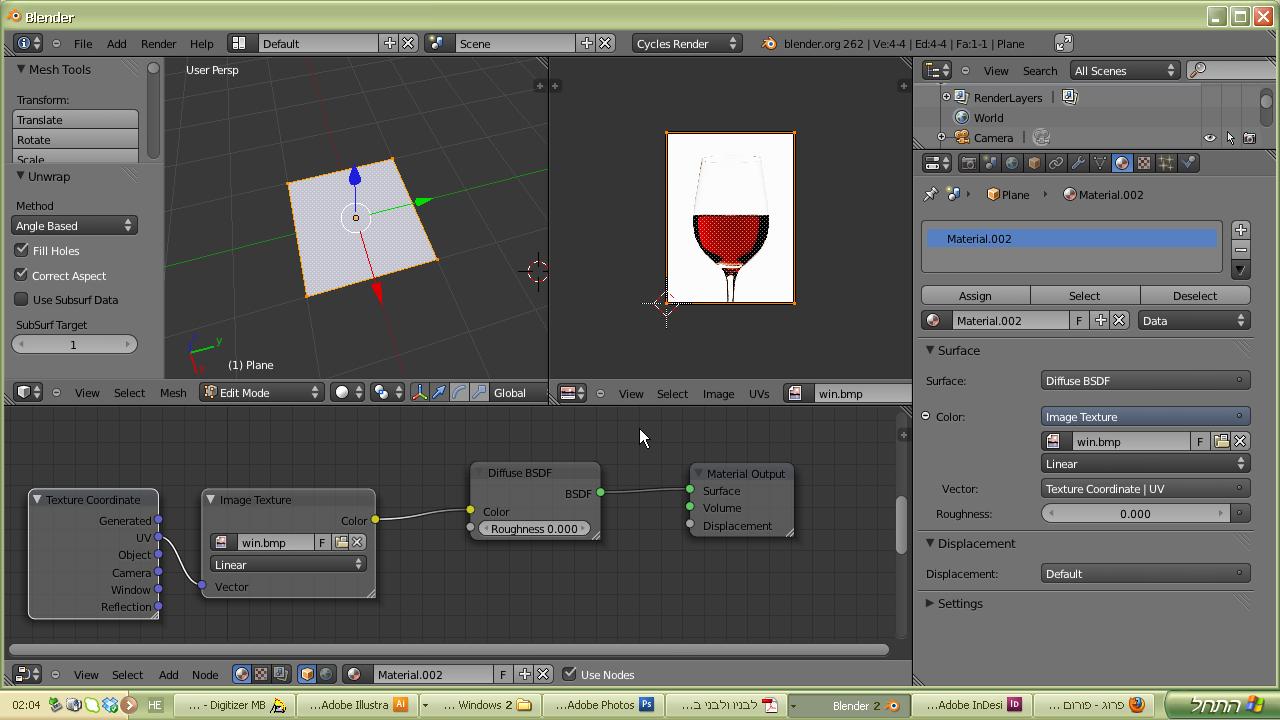Screen dimensions: 1280x720
Task: Open the Particles properties tab icon
Action: coord(1166,163)
